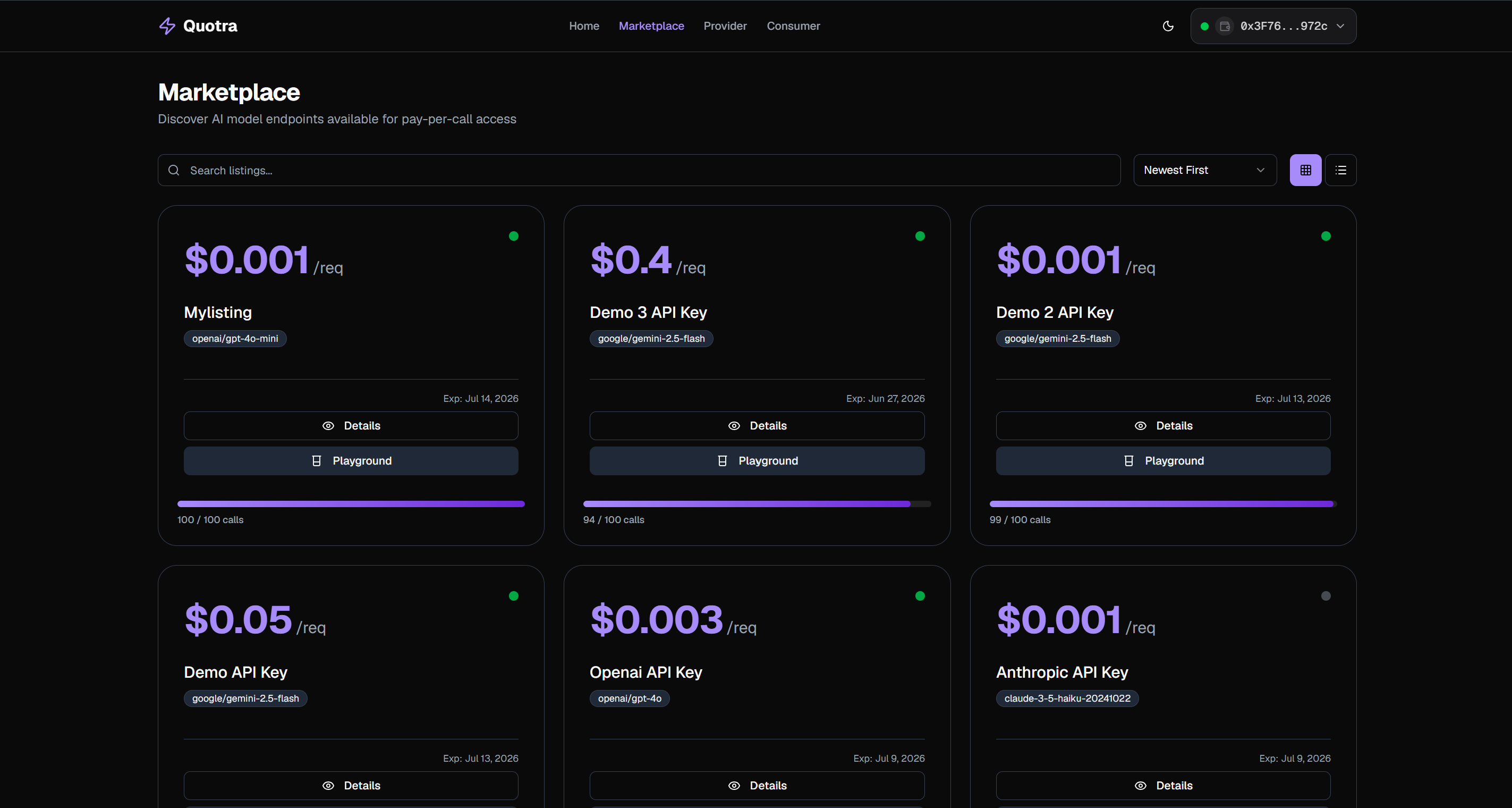Focus the Search listings input field

coord(639,170)
